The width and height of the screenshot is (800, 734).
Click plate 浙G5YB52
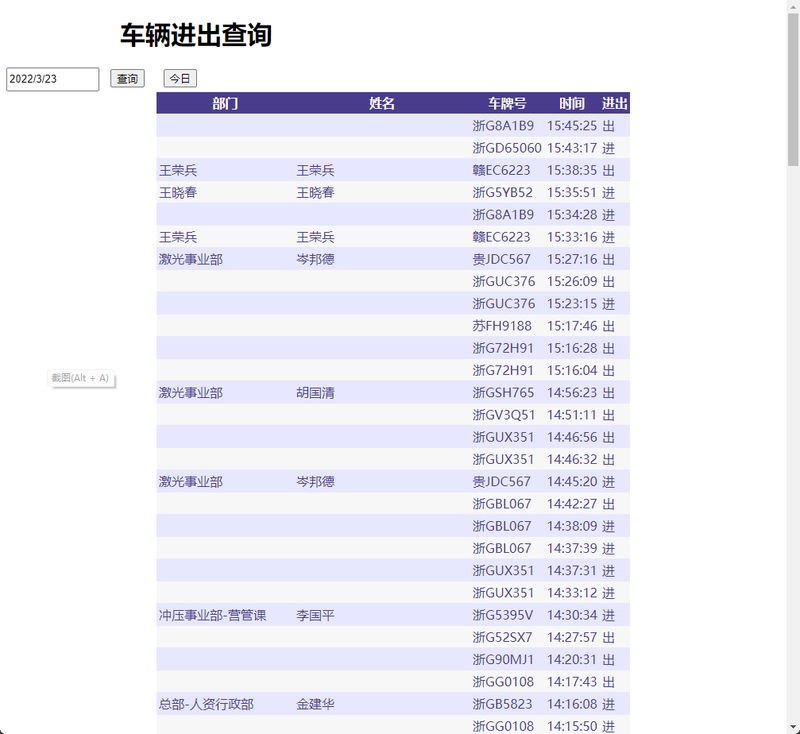(x=503, y=192)
